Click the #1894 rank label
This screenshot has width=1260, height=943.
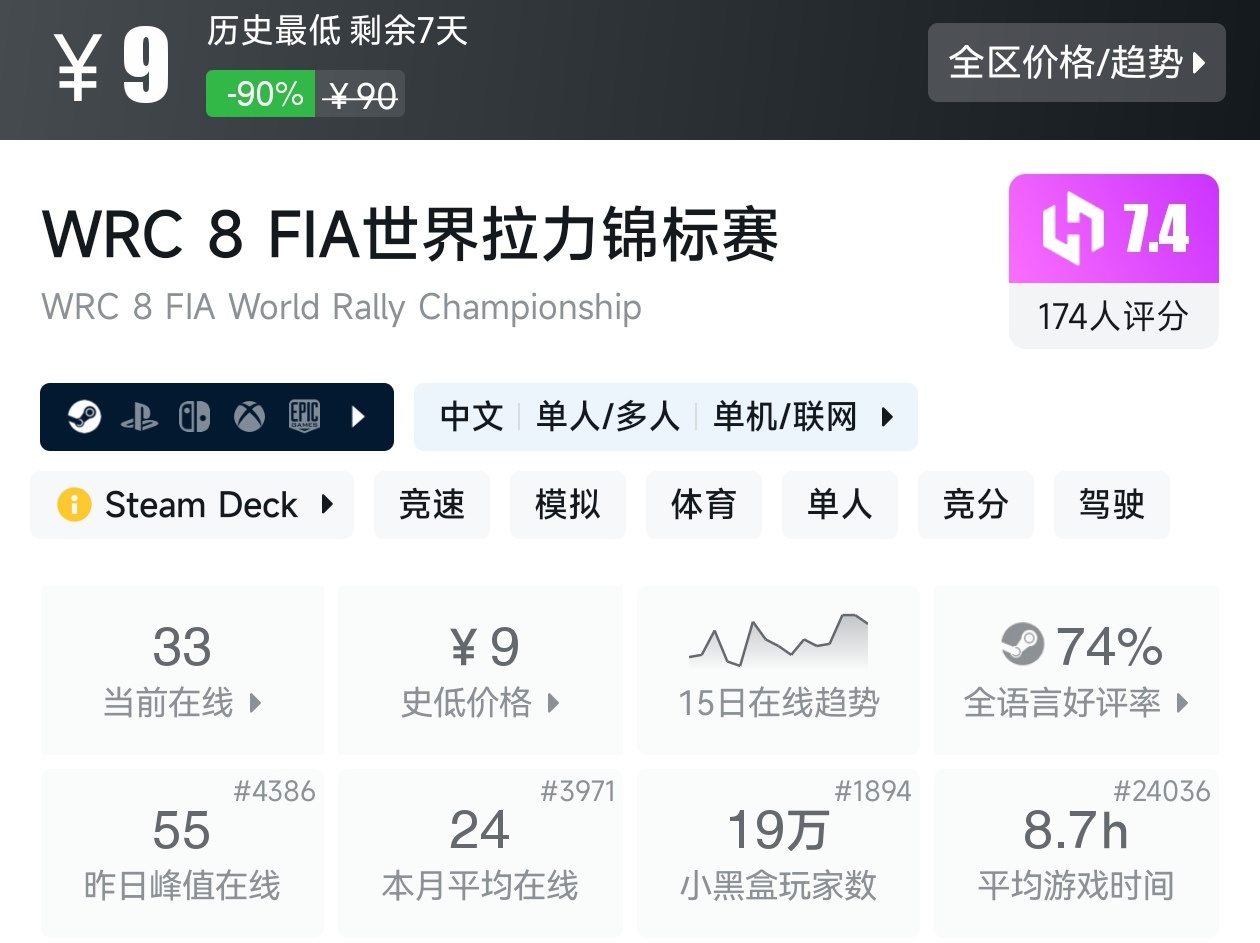(x=873, y=792)
